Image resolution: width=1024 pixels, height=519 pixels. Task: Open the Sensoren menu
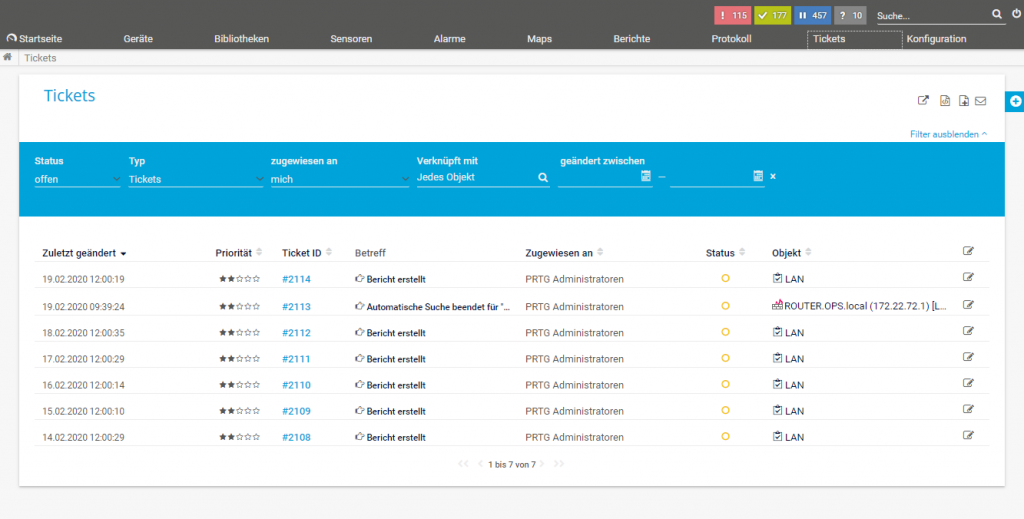351,39
